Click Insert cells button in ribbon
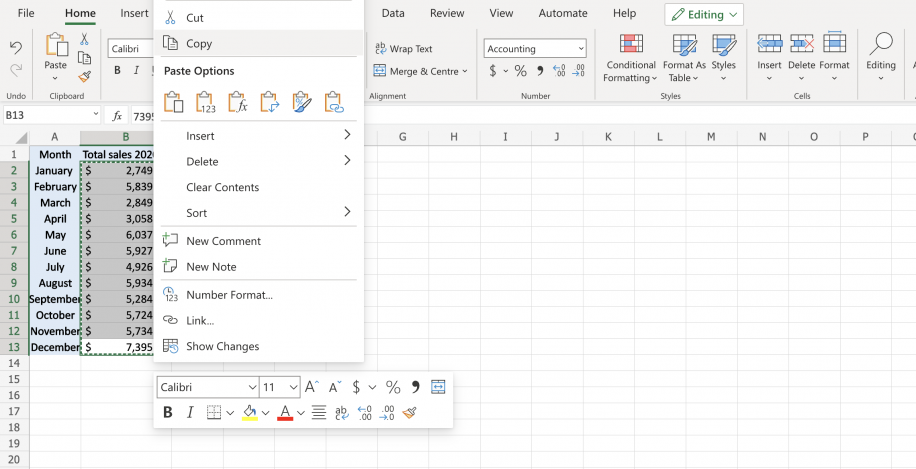 pos(769,57)
